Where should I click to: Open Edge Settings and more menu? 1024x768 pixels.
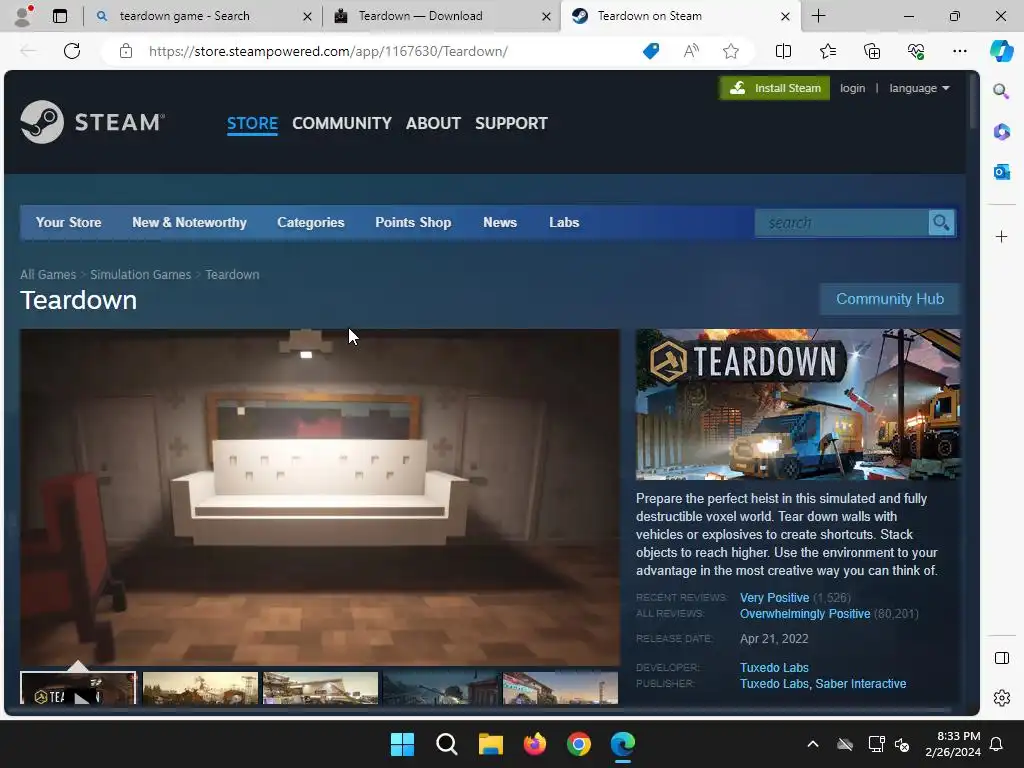tap(959, 51)
